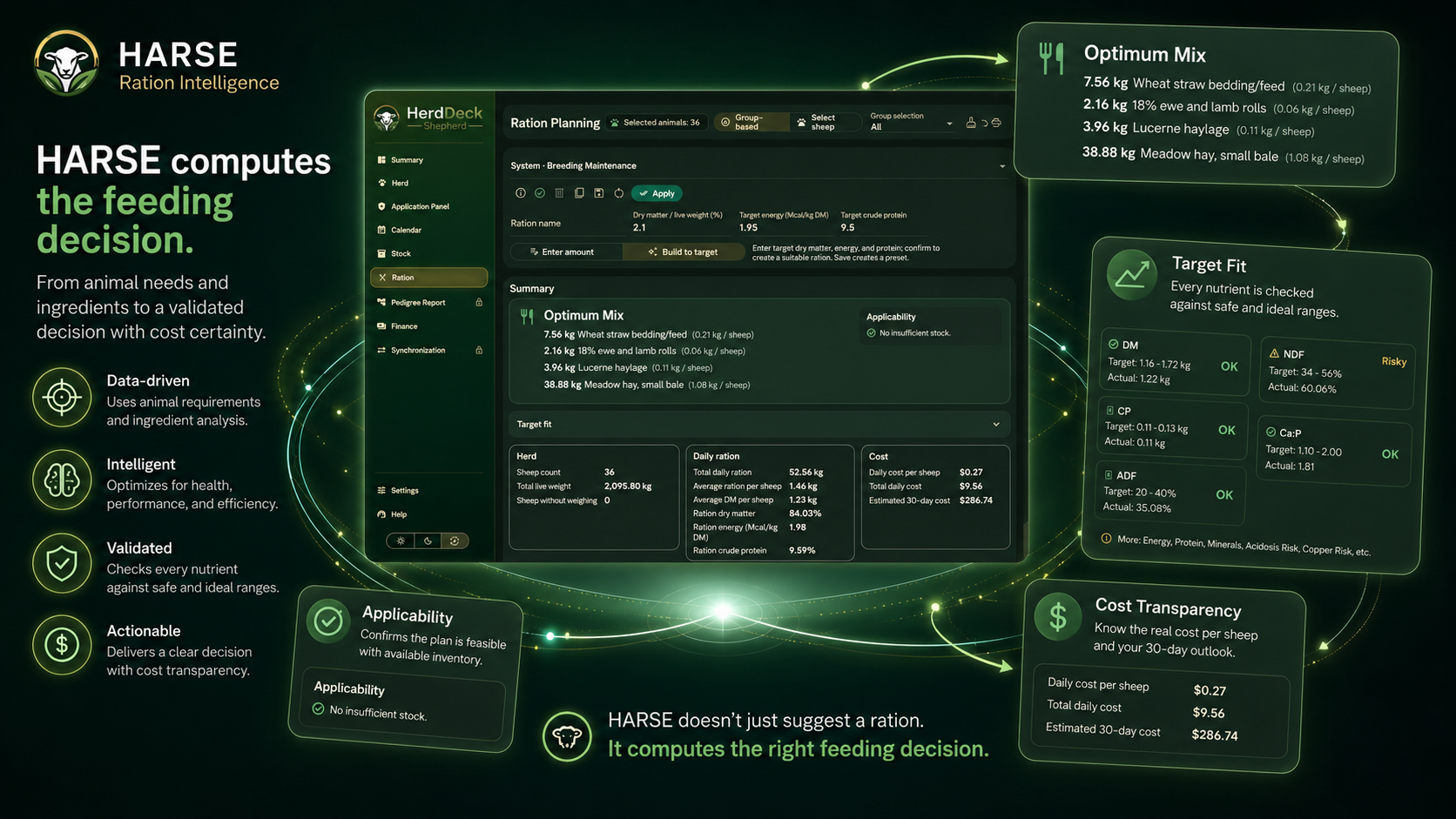Click the checkmark icon on Applicability callout card
The width and height of the screenshot is (1456, 819).
(x=328, y=621)
